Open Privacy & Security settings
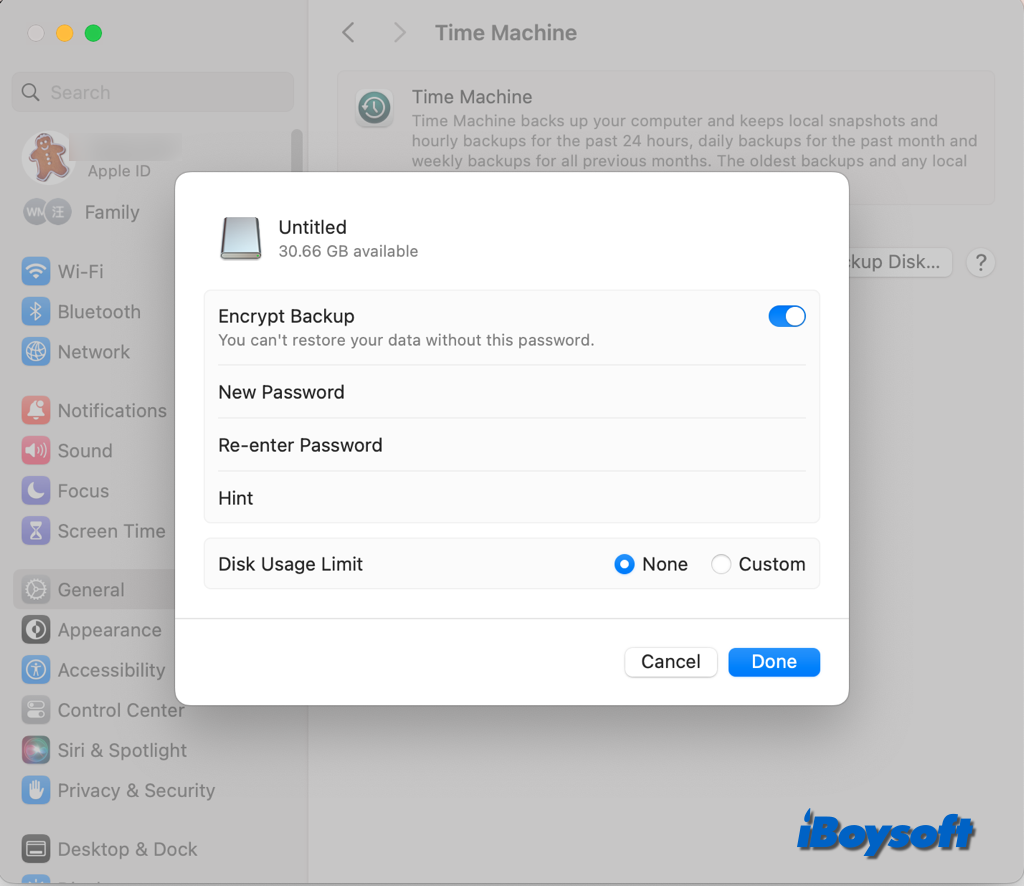Viewport: 1024px width, 886px height. click(135, 791)
